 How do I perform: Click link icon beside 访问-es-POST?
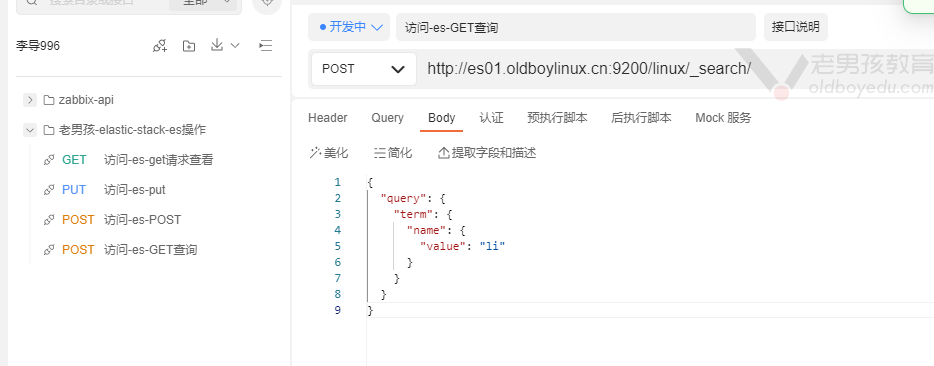pos(49,220)
